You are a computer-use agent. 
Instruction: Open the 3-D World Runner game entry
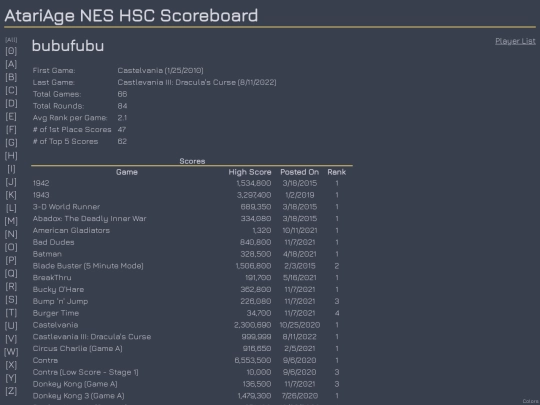pyautogui.click(x=66, y=207)
